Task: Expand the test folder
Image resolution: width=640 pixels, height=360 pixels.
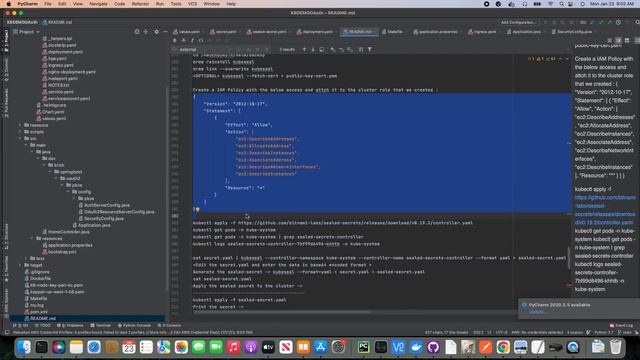Action: (26, 258)
